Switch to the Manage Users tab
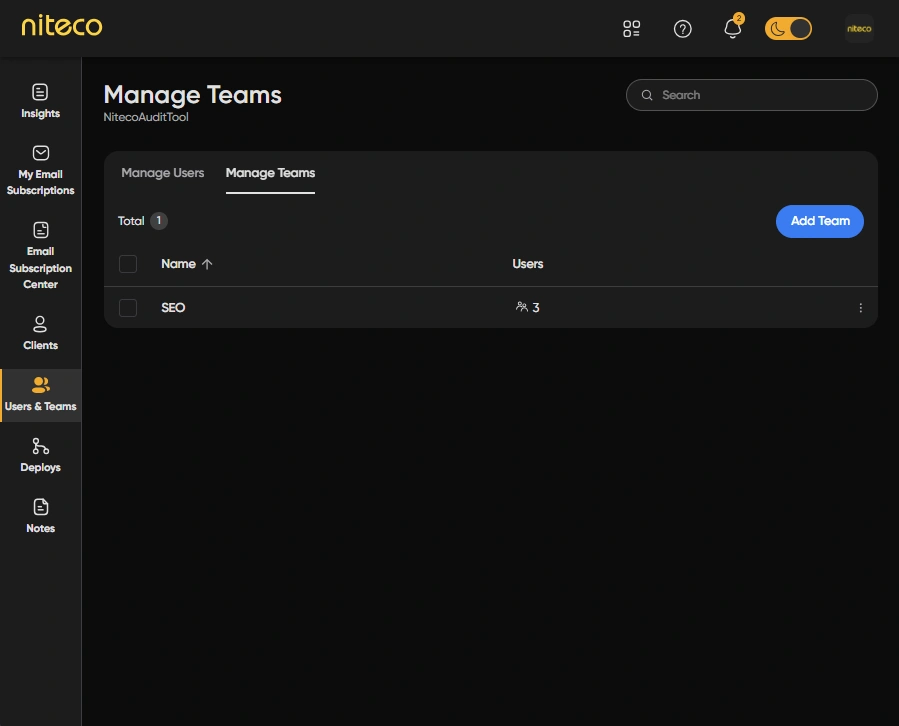 (163, 173)
